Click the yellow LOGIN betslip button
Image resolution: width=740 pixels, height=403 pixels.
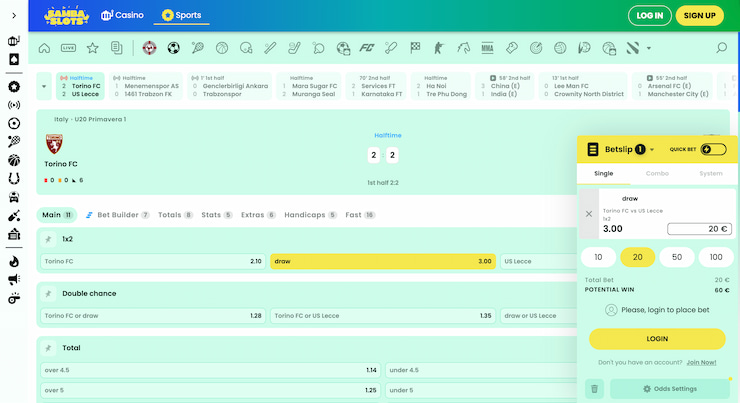tap(657, 339)
